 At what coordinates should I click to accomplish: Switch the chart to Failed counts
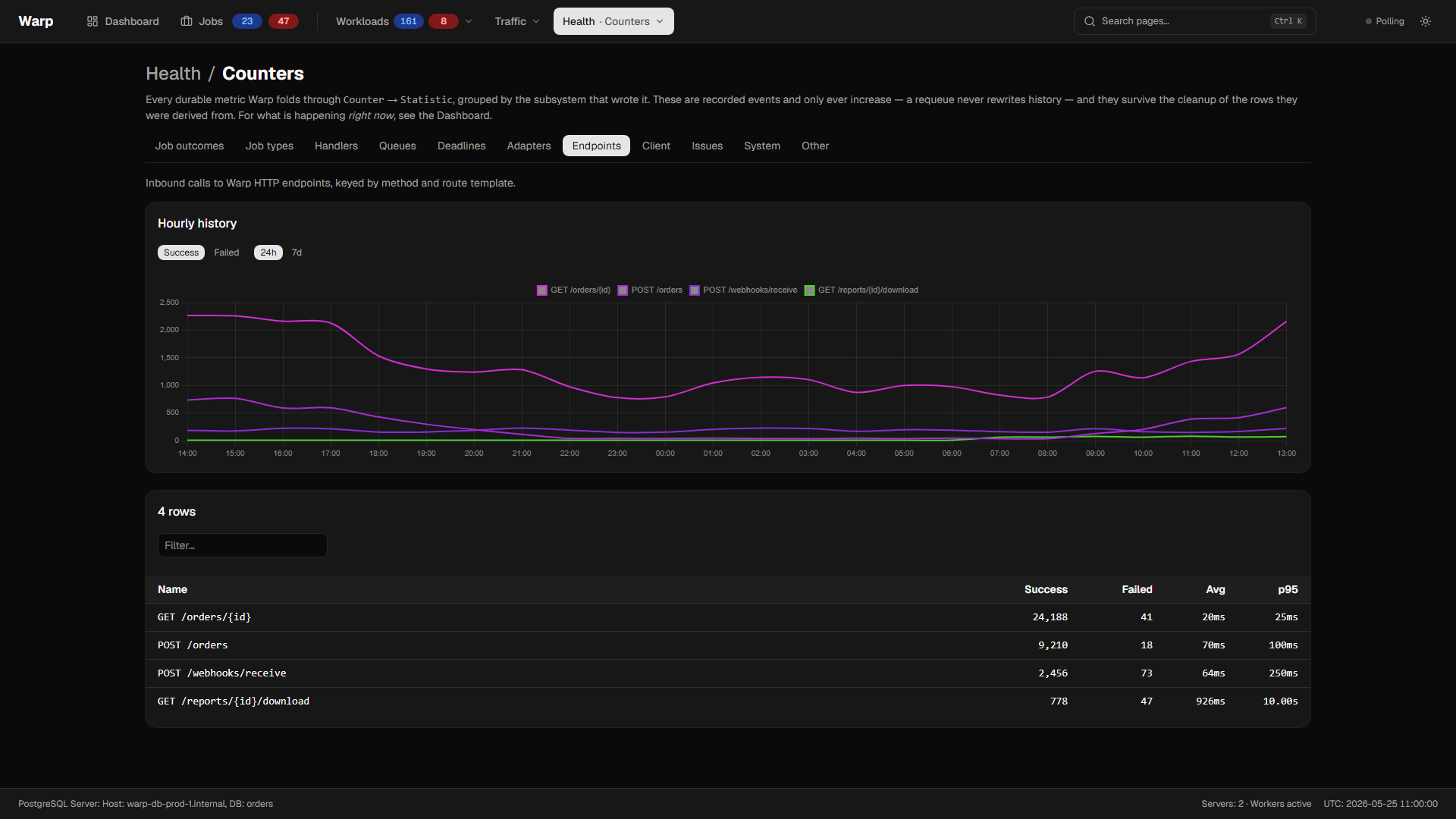click(x=226, y=253)
